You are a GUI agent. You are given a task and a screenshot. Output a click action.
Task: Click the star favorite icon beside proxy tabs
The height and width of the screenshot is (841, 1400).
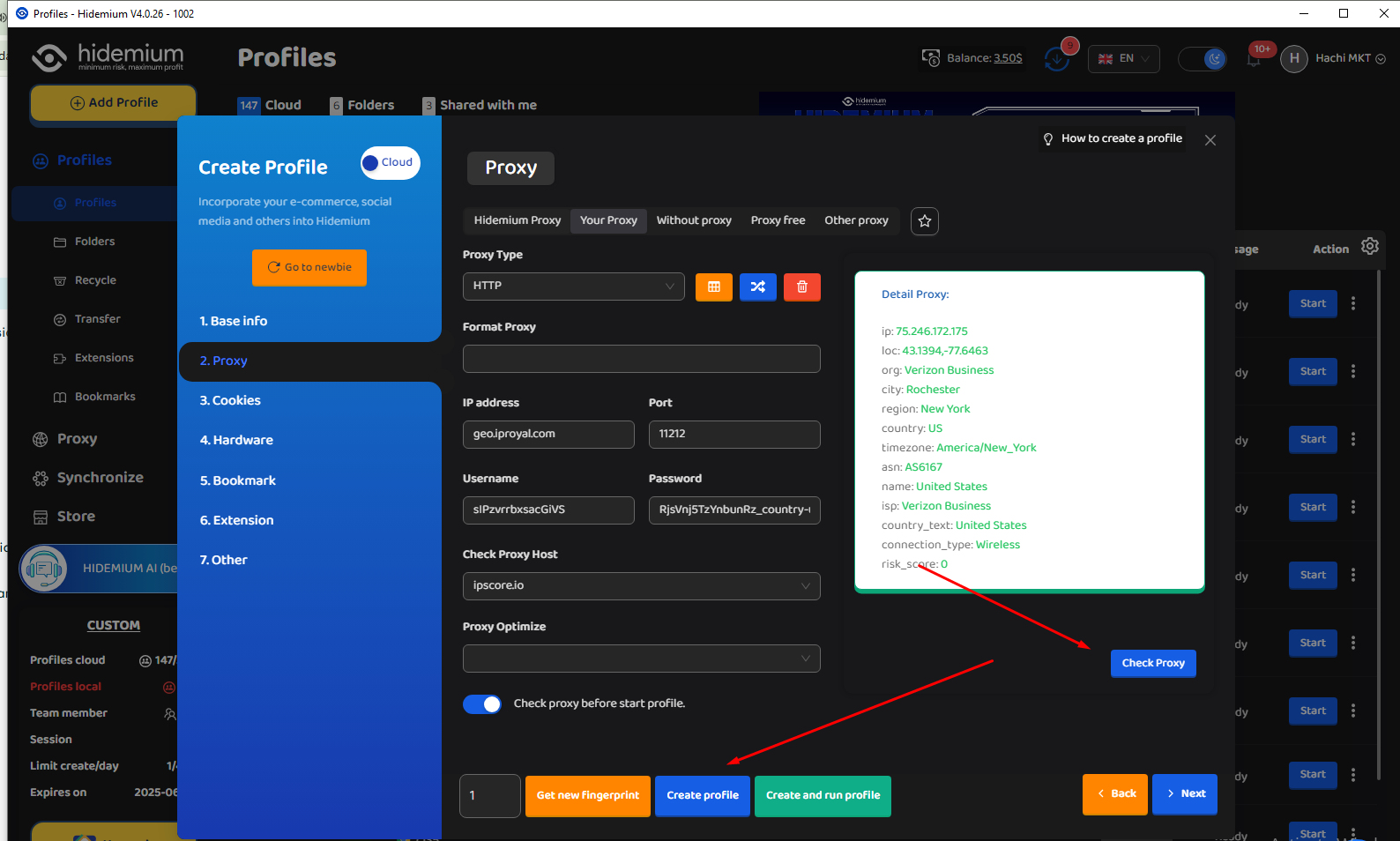click(x=925, y=221)
